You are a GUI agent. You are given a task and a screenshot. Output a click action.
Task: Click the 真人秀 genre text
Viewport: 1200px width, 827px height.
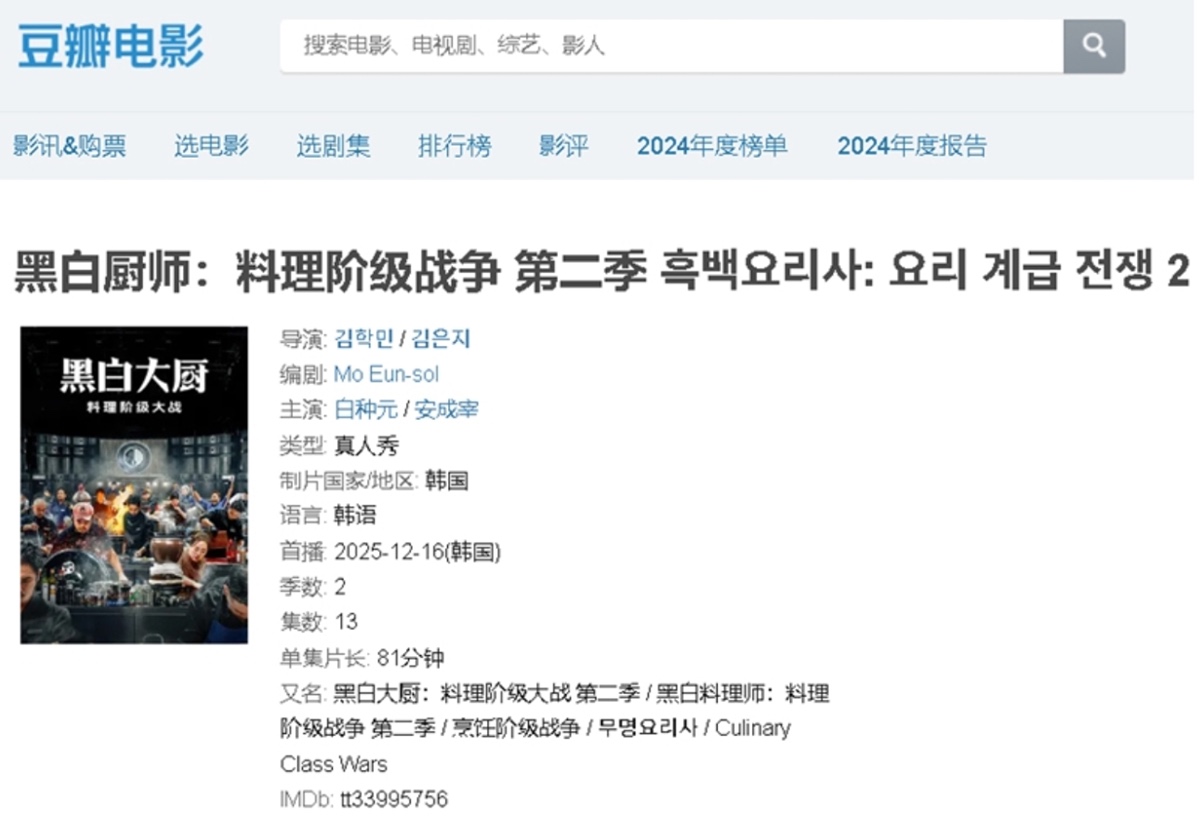pyautogui.click(x=366, y=445)
